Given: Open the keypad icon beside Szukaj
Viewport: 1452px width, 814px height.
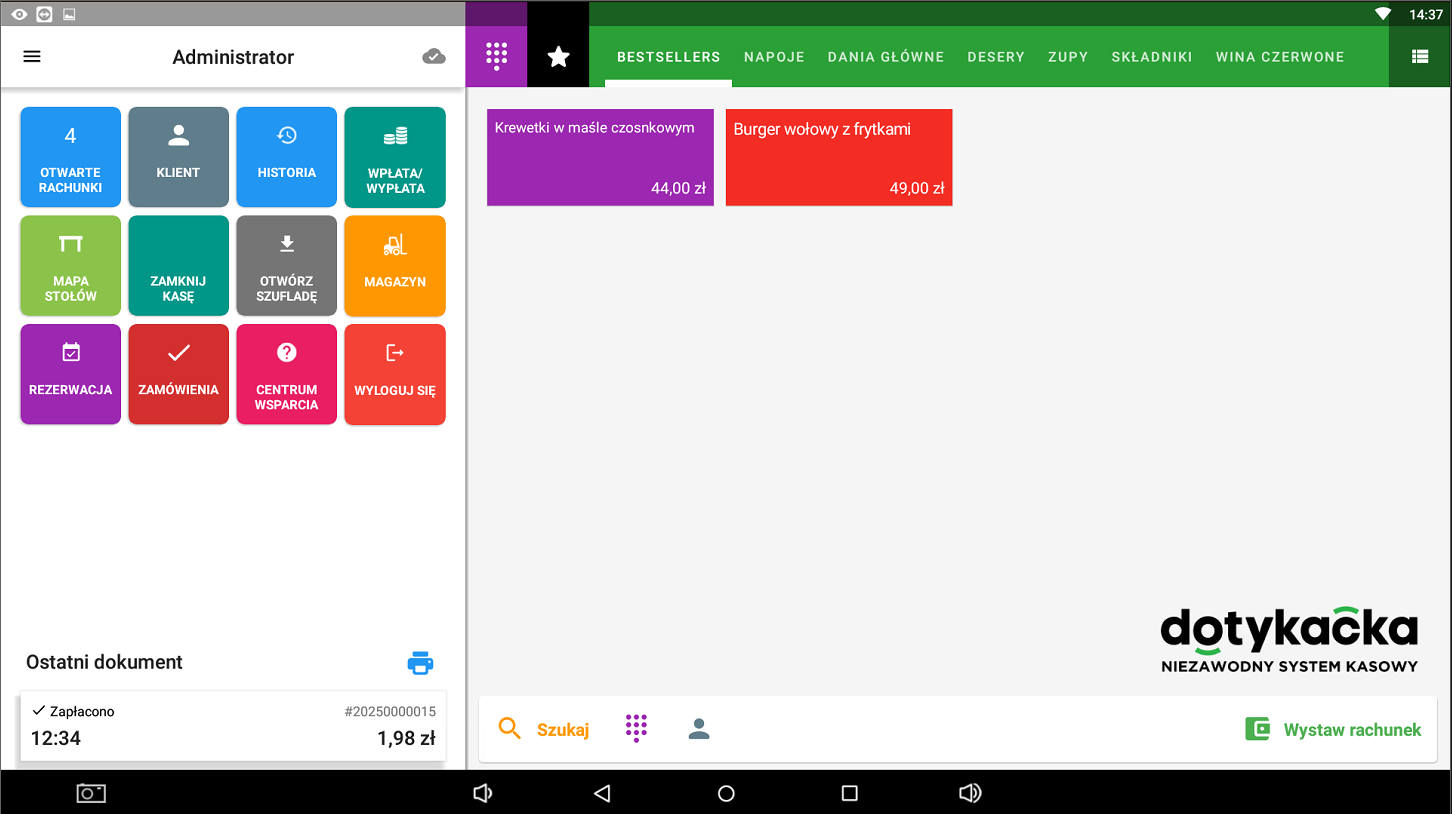Looking at the screenshot, I should [x=636, y=729].
